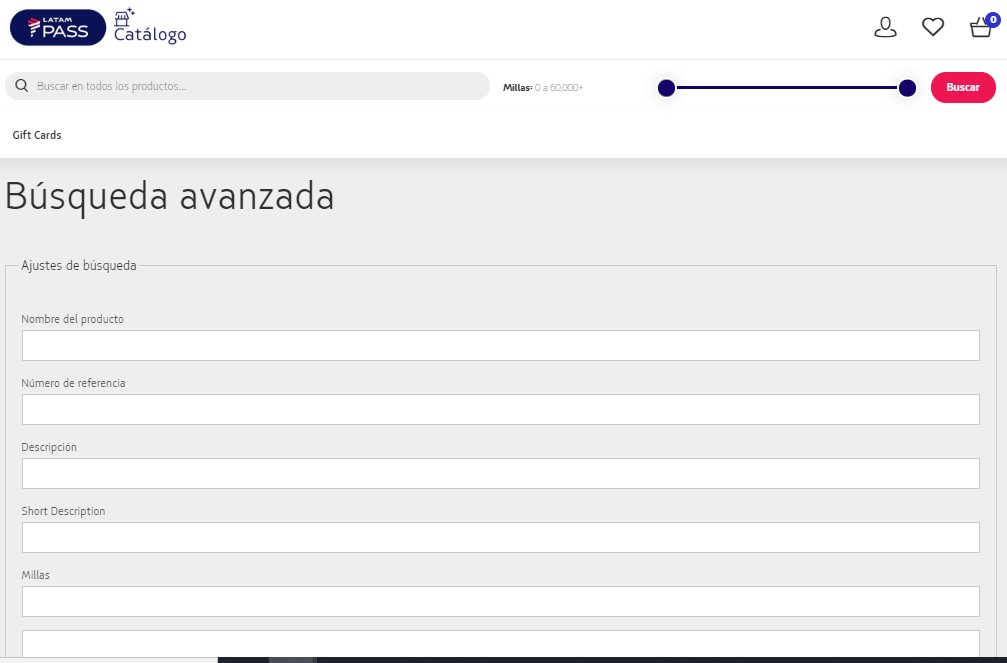Focus the Descripción input field

point(500,473)
